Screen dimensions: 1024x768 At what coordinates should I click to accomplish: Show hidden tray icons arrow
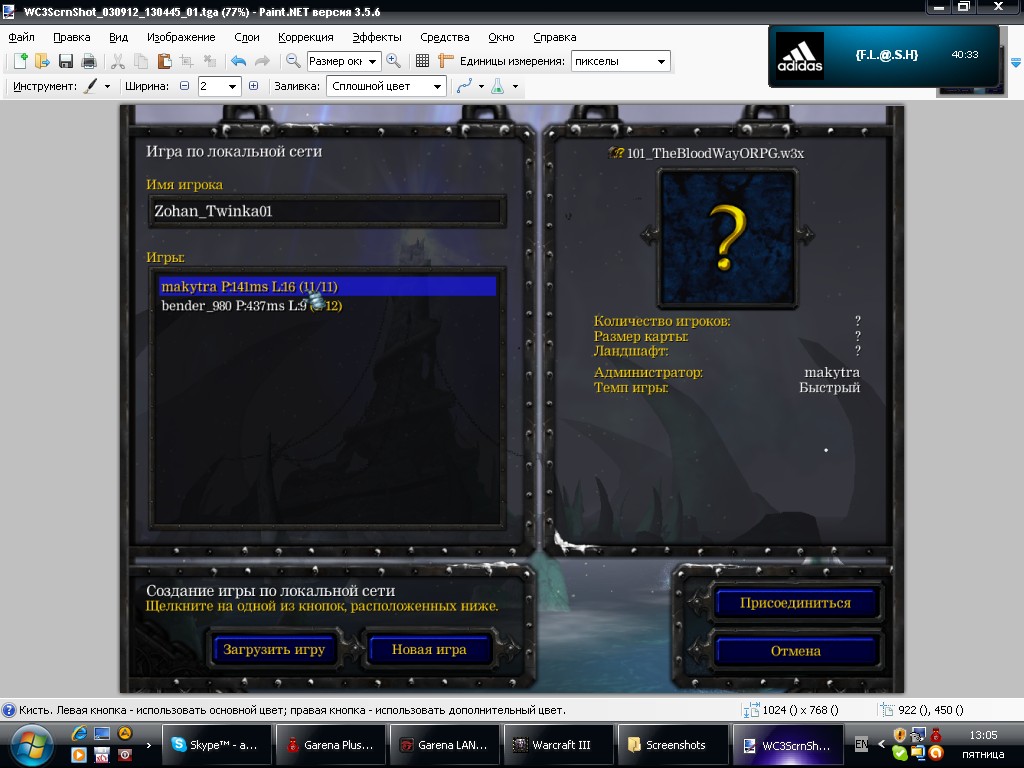pyautogui.click(x=882, y=744)
